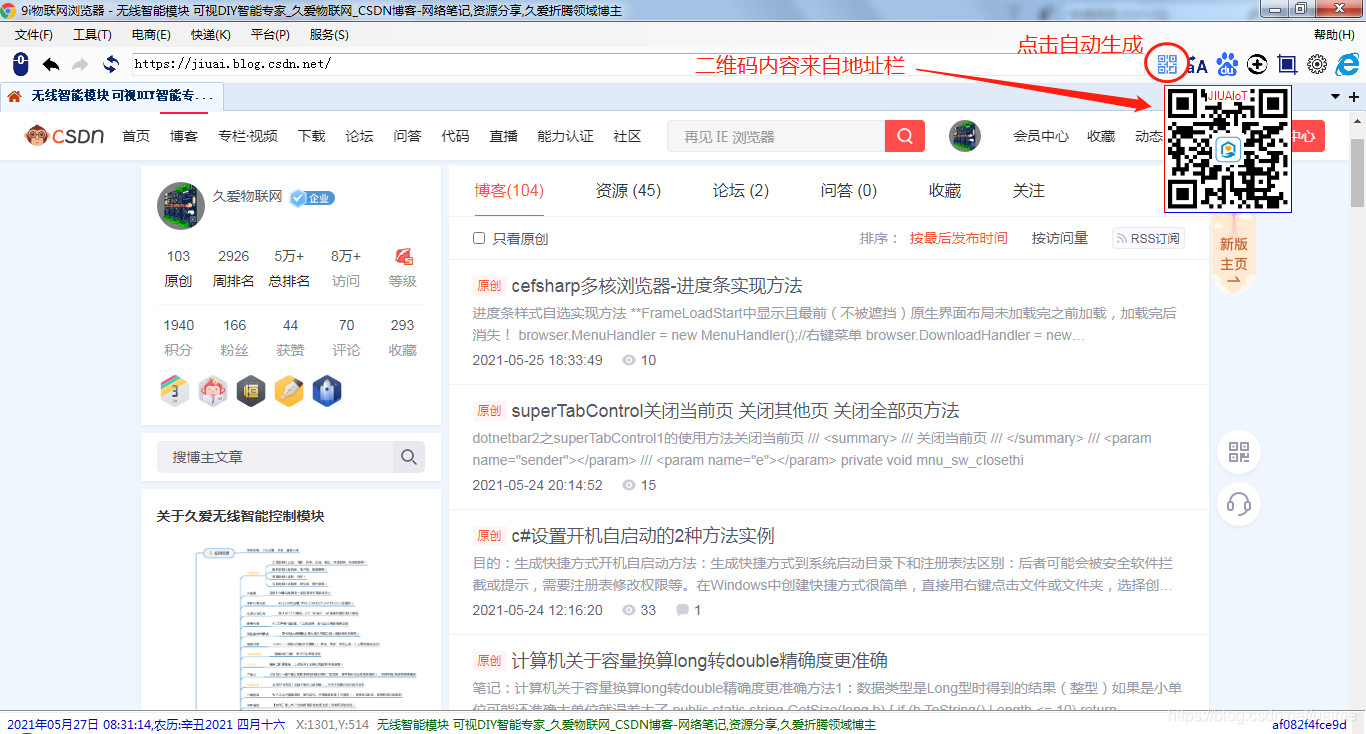Click the grey forward arrow

click(x=81, y=65)
